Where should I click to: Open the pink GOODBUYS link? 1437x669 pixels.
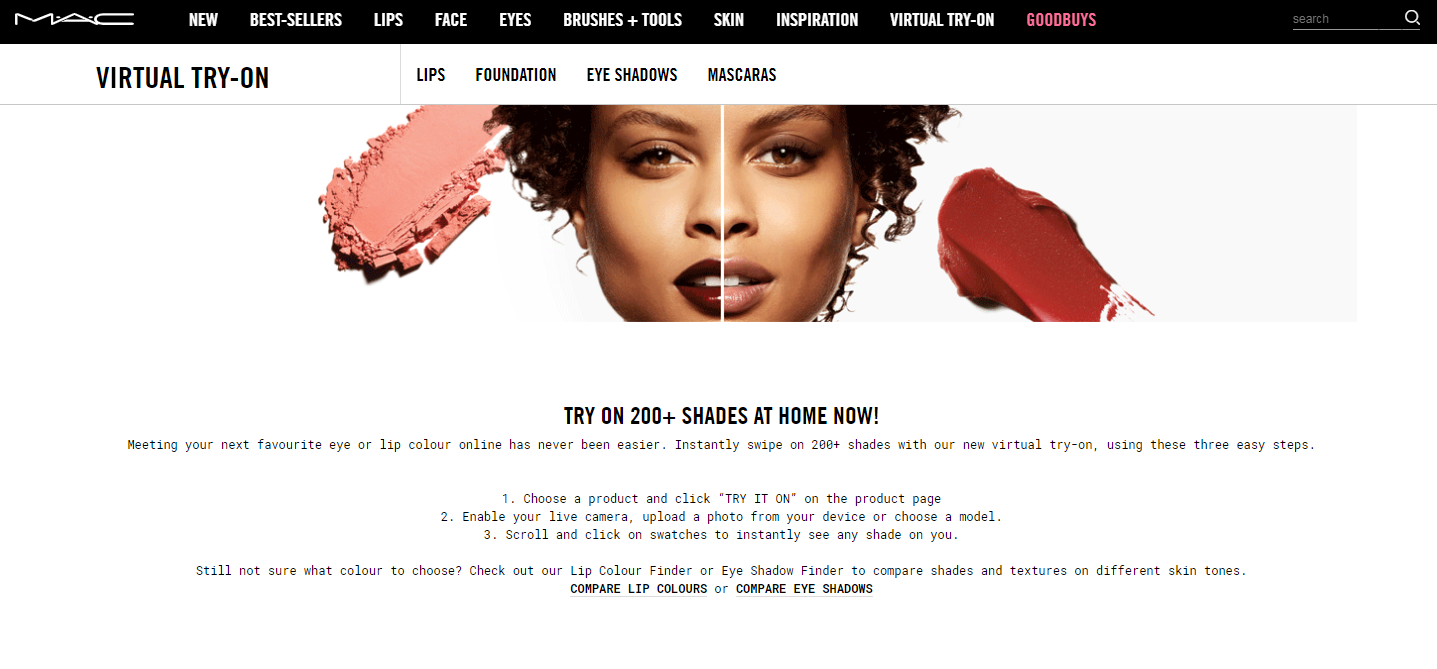(1061, 20)
